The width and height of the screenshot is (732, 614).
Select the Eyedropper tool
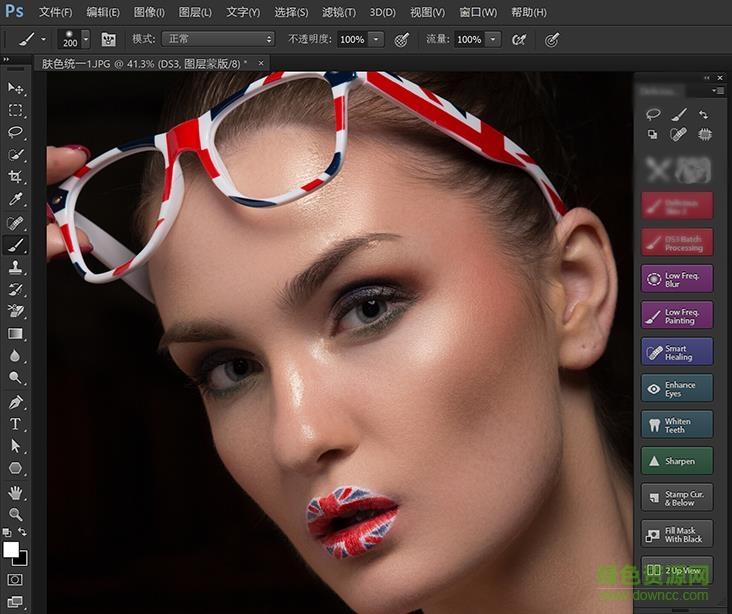coord(16,200)
